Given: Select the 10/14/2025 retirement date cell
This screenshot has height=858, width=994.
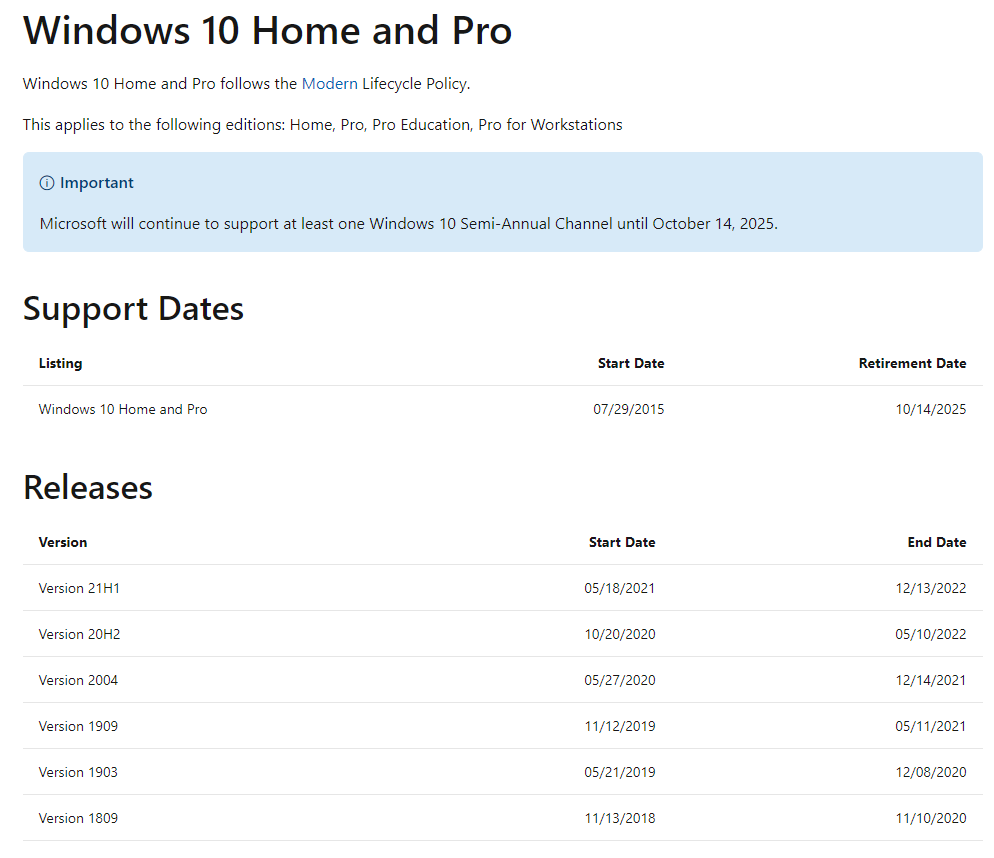Looking at the screenshot, I should 931,410.
